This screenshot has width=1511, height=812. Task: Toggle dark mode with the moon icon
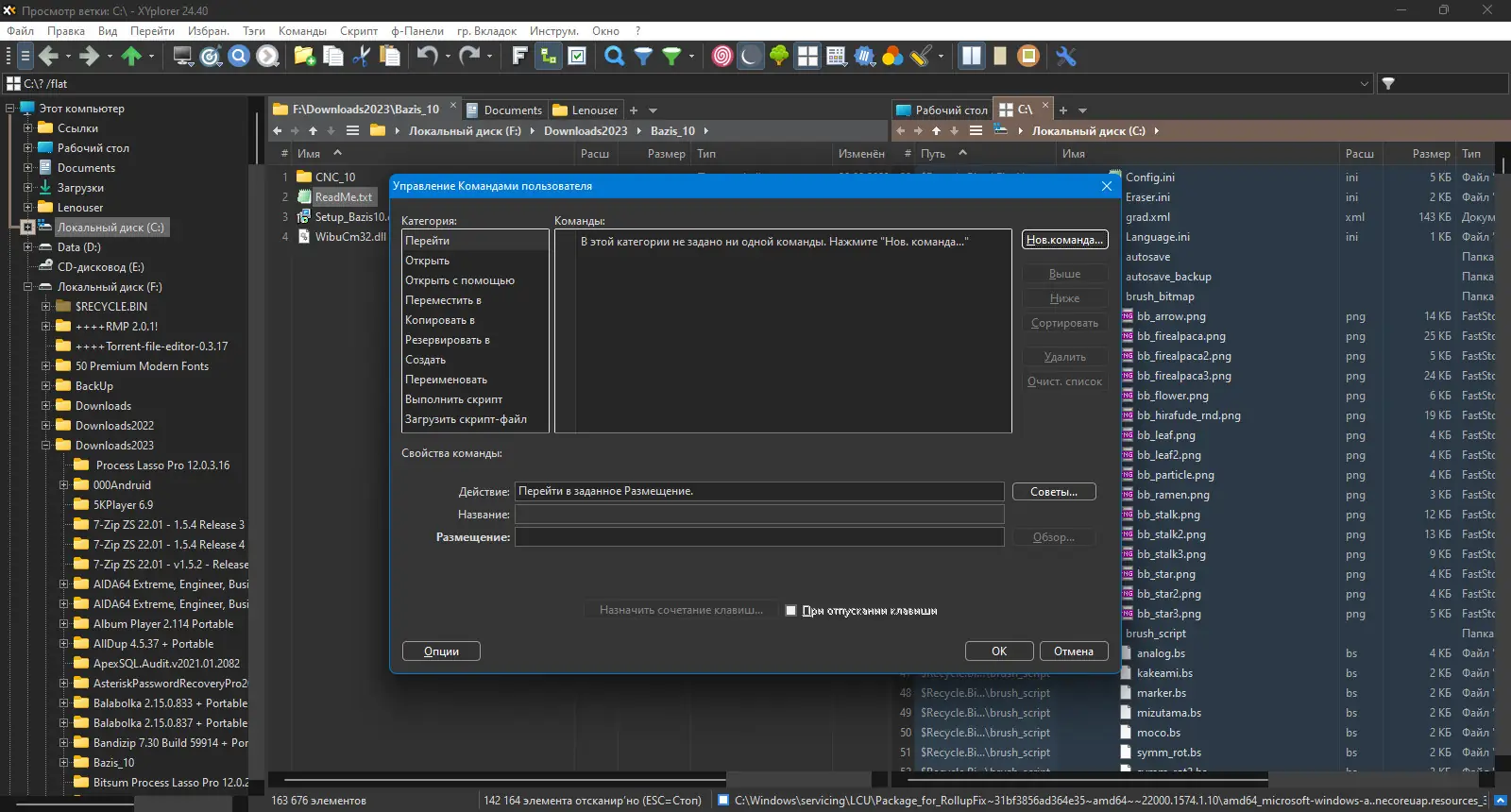coord(750,57)
